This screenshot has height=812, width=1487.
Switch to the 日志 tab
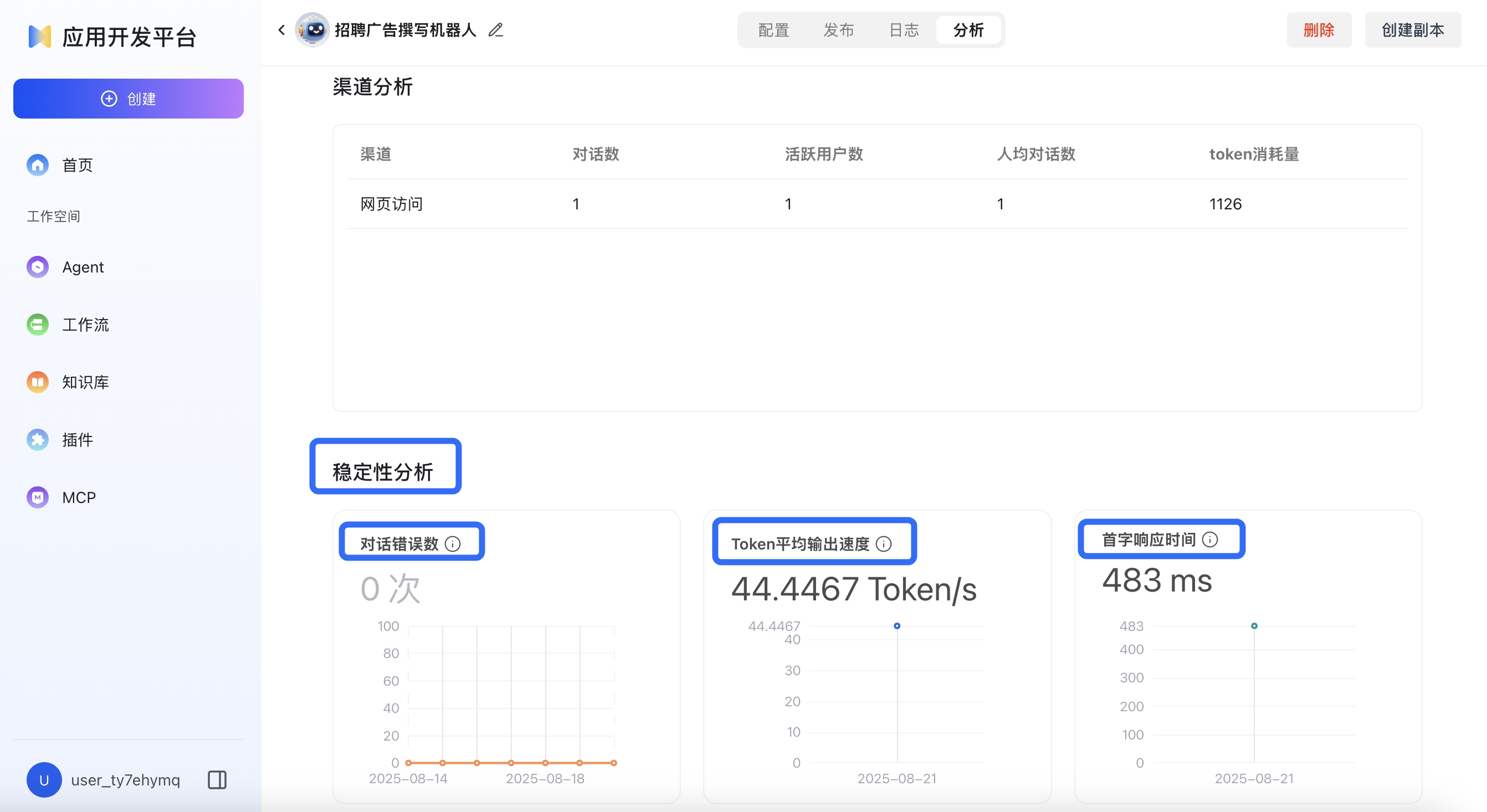[904, 30]
